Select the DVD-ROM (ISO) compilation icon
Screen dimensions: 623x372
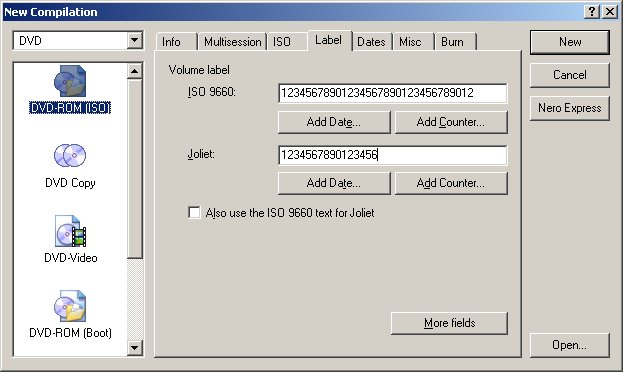coord(70,81)
